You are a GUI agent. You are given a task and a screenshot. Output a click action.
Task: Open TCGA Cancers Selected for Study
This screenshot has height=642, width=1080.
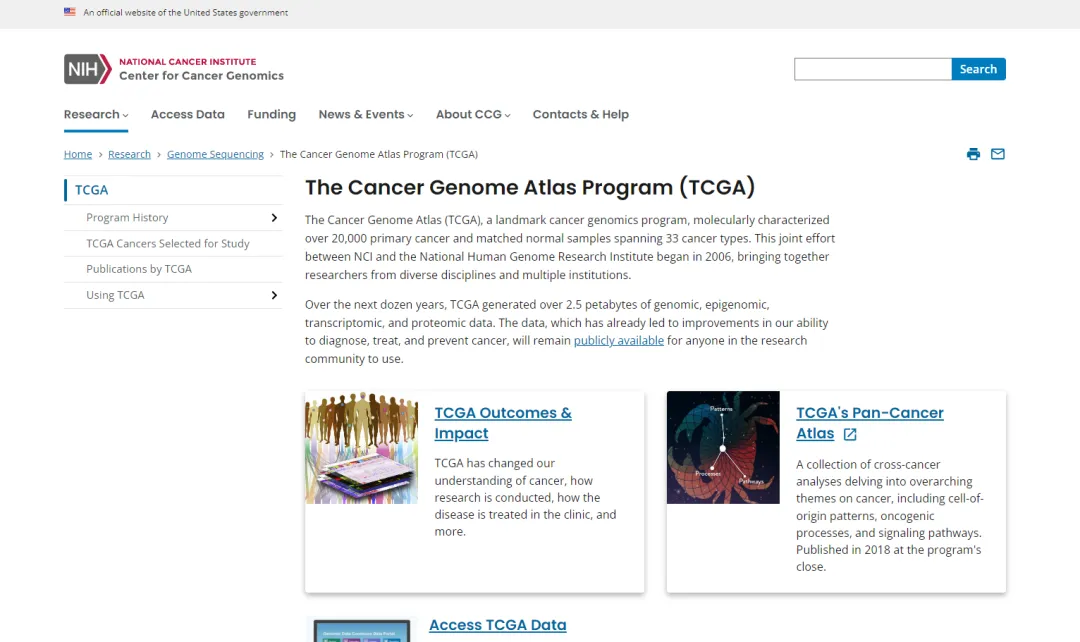coord(168,243)
